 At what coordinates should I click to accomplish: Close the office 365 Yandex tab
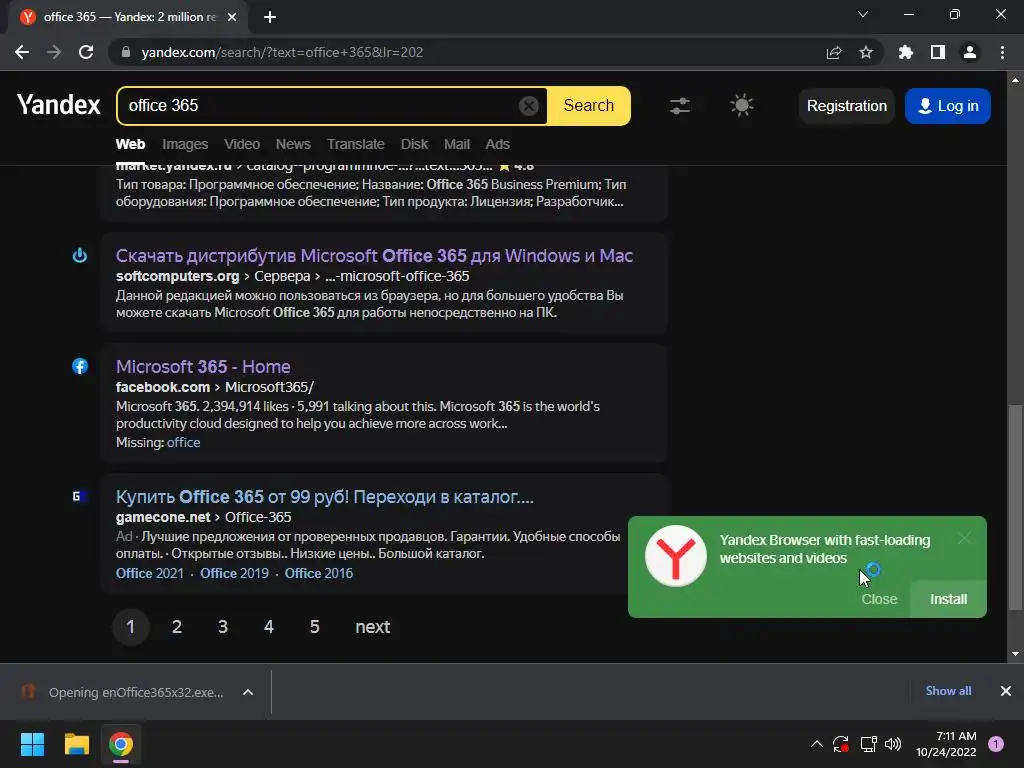pyautogui.click(x=232, y=17)
